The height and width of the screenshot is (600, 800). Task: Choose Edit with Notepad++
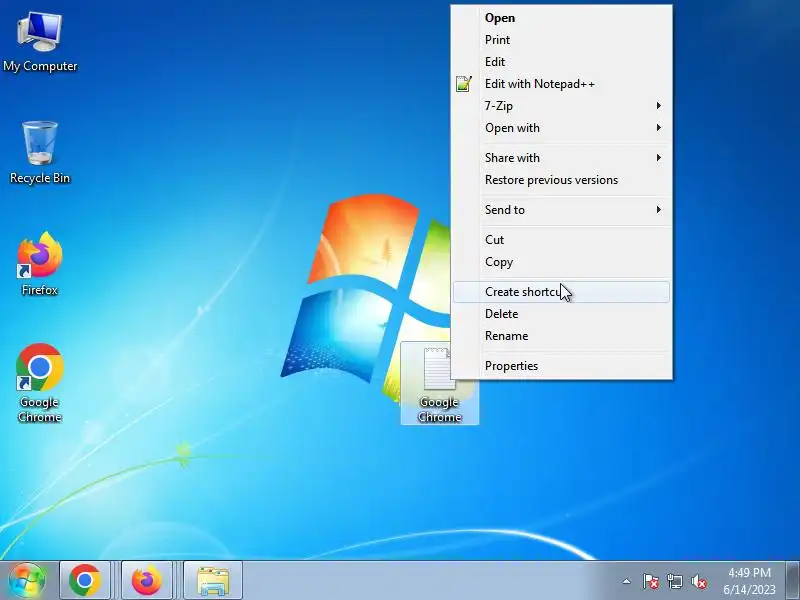pos(561,84)
